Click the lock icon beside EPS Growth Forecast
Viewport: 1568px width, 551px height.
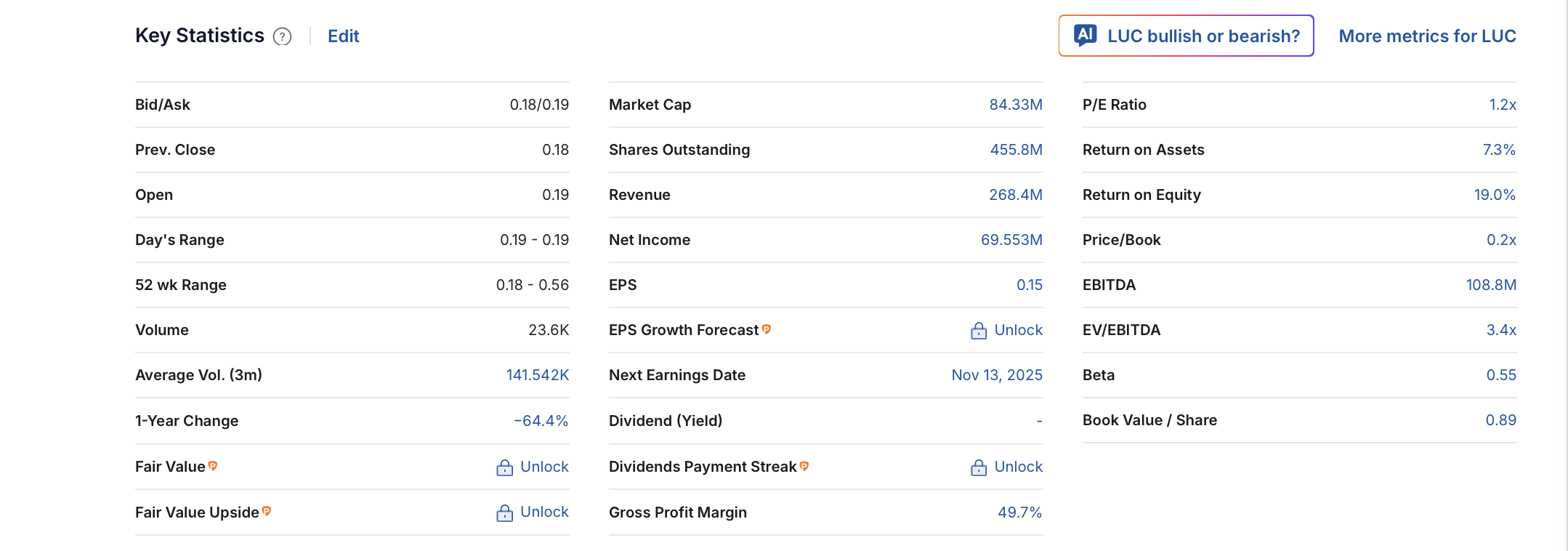click(979, 331)
